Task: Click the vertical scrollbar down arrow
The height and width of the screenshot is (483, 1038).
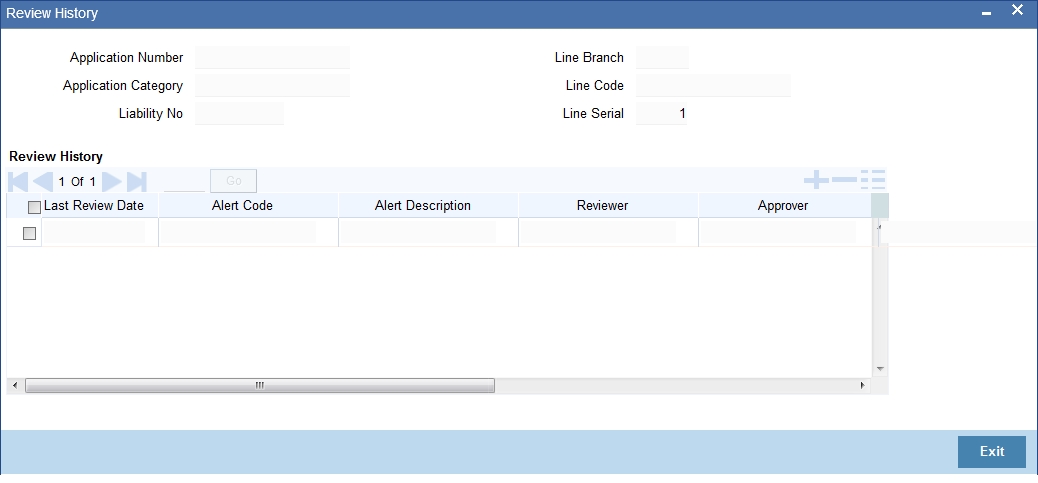Action: click(x=880, y=369)
